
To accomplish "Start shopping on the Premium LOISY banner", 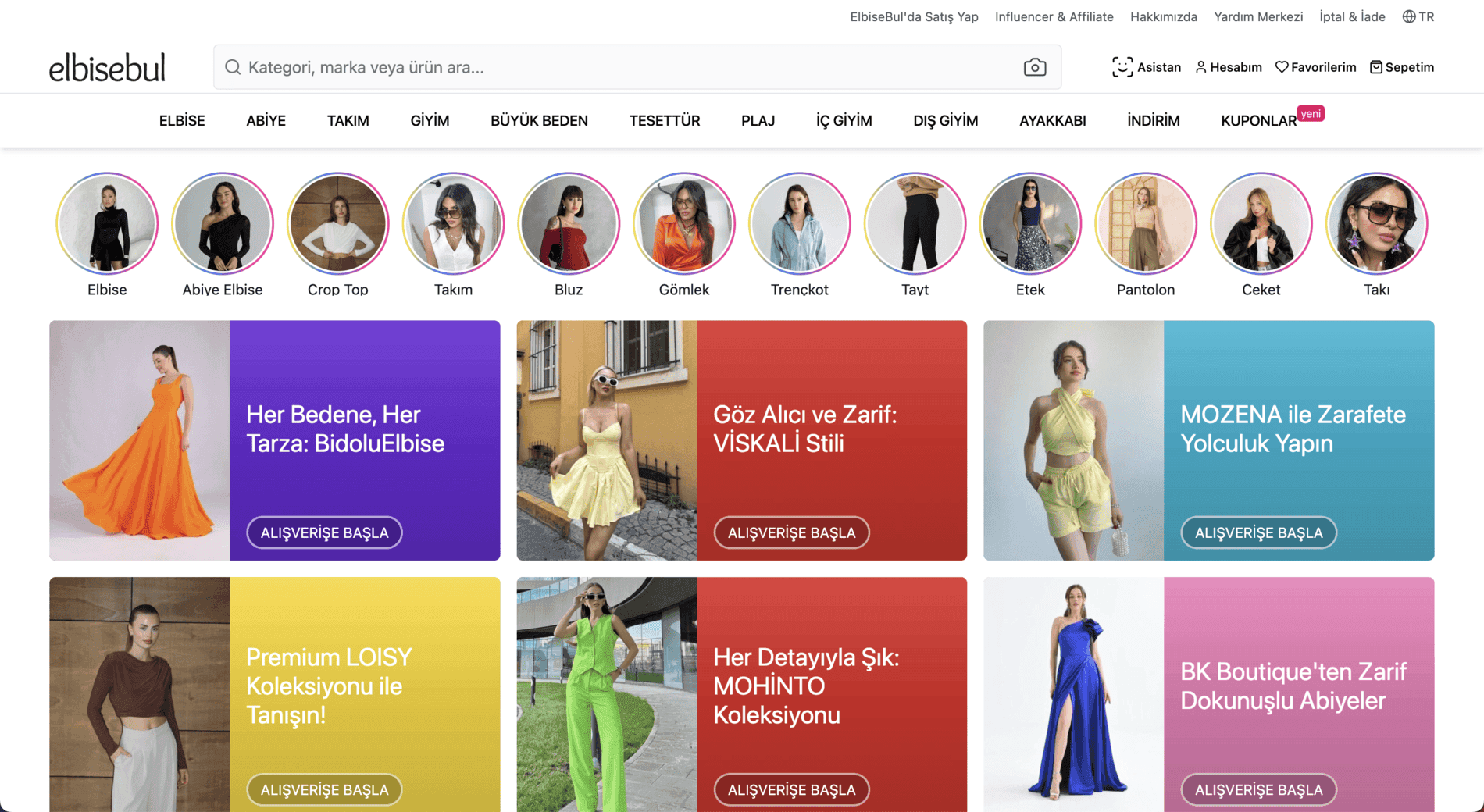I will [x=324, y=789].
